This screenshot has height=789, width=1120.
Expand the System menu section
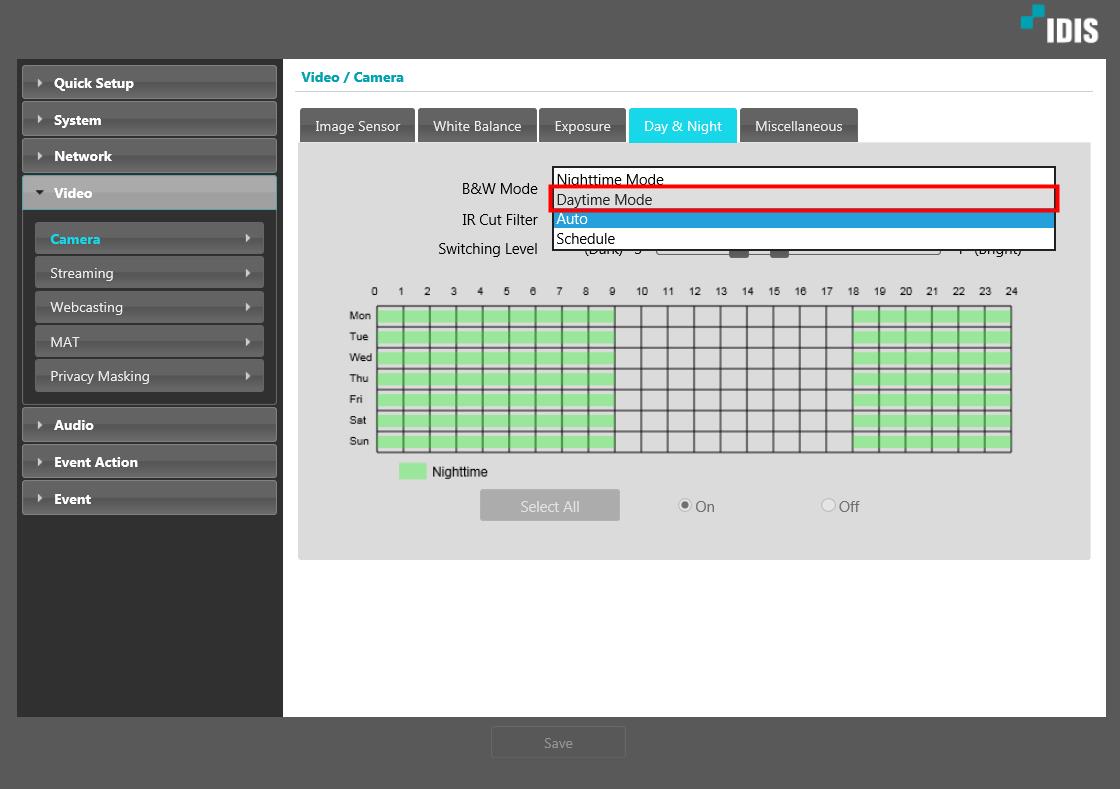pyautogui.click(x=149, y=120)
